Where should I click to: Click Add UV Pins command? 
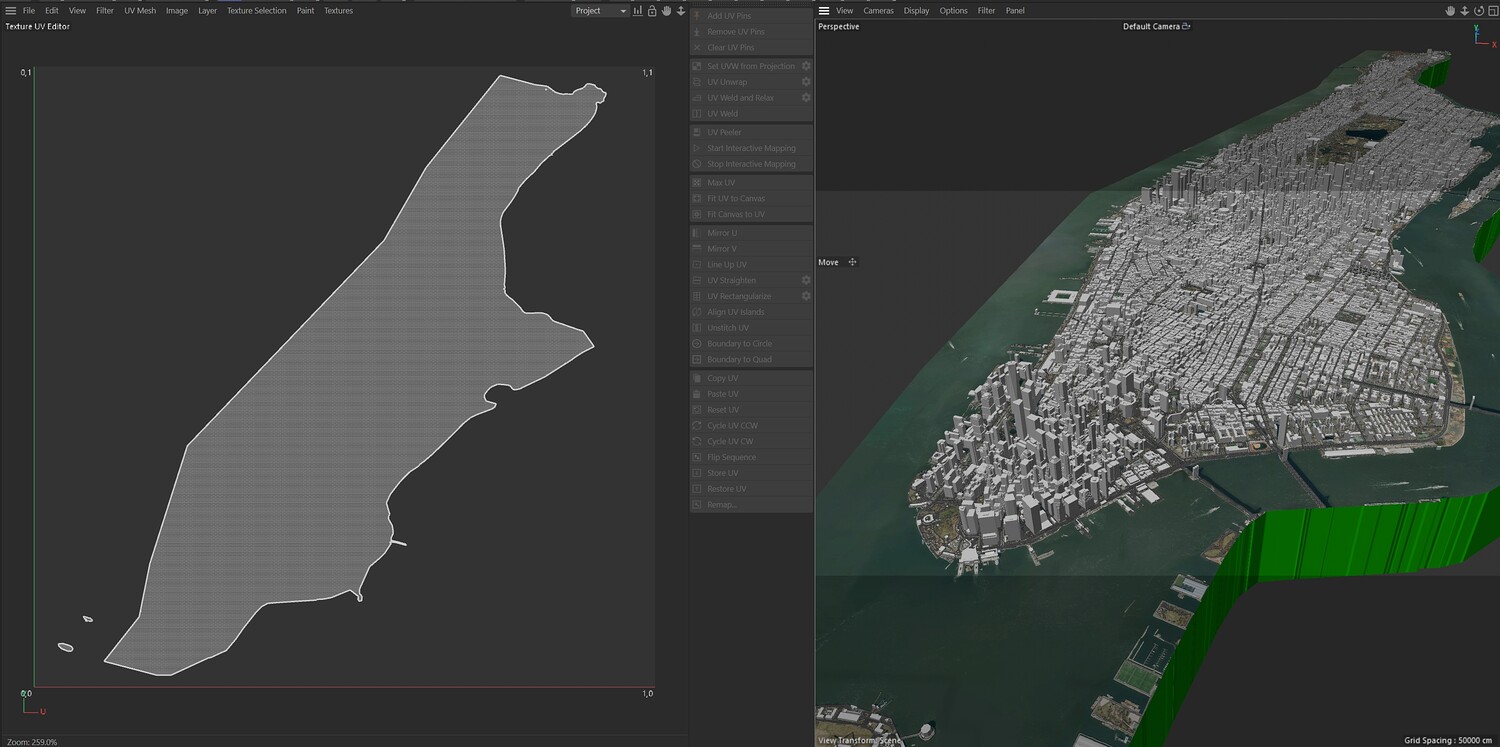pos(751,16)
